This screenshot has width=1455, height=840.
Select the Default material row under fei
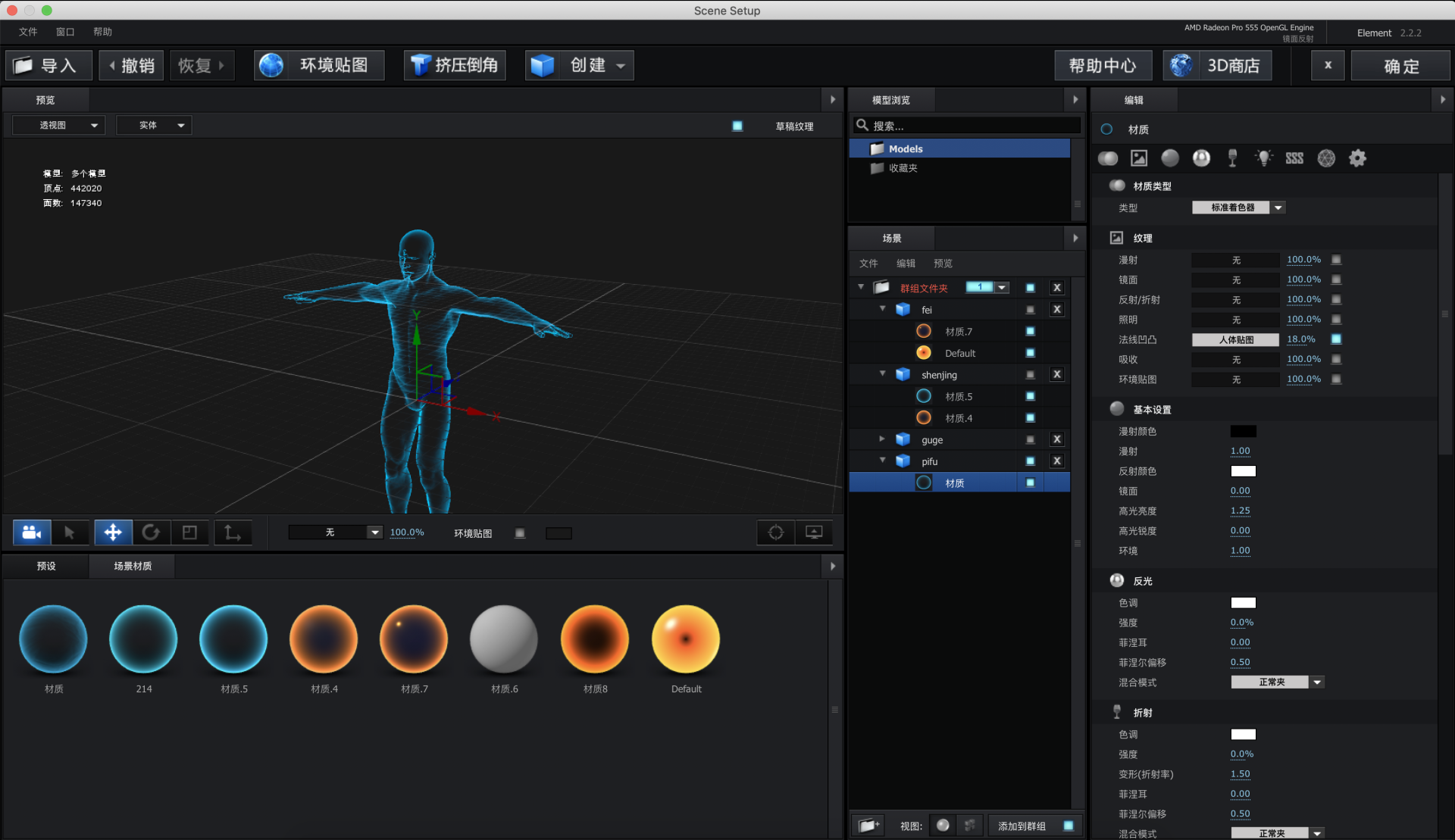point(959,353)
